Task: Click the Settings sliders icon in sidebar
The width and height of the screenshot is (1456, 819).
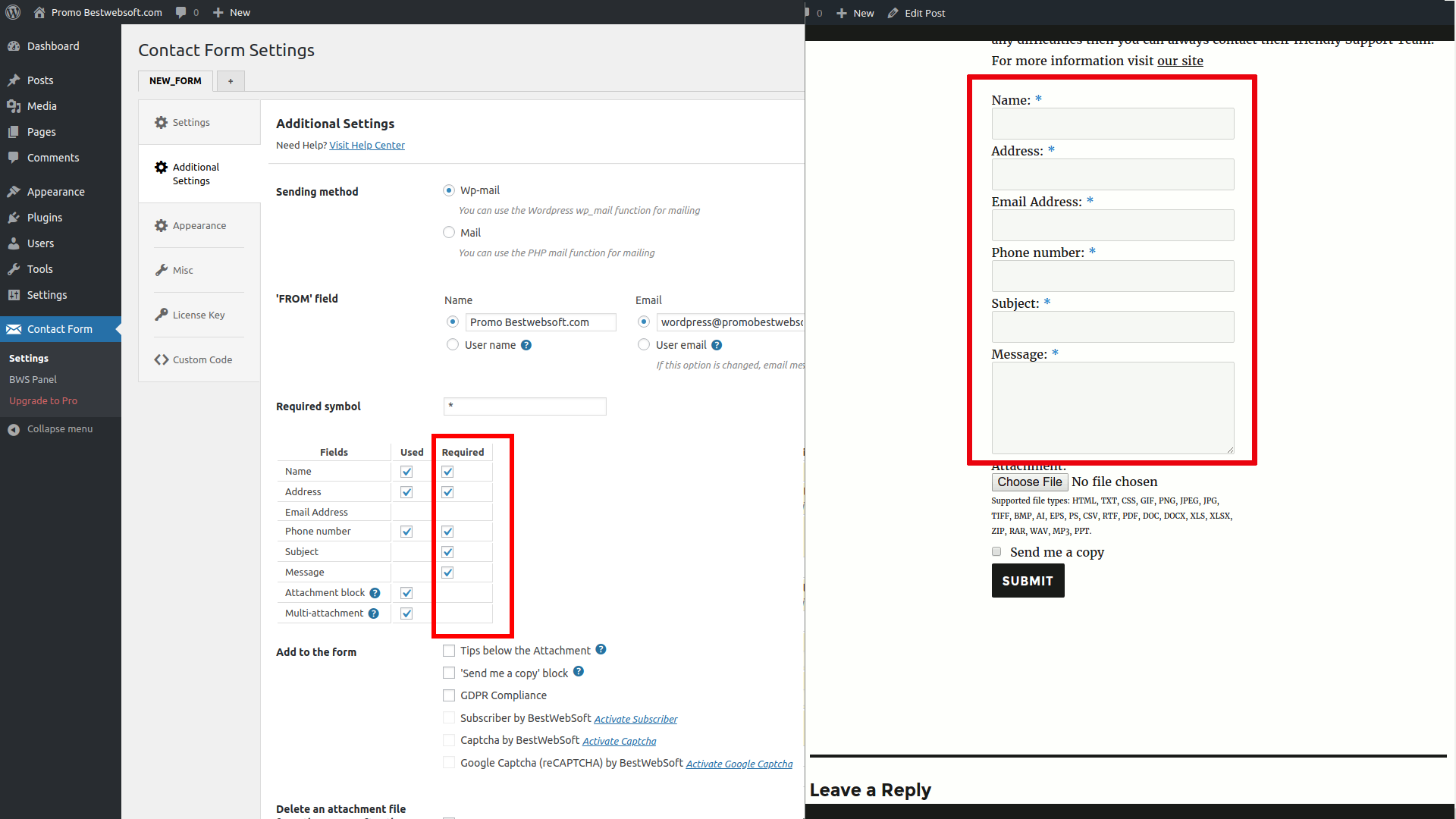Action: coord(14,295)
